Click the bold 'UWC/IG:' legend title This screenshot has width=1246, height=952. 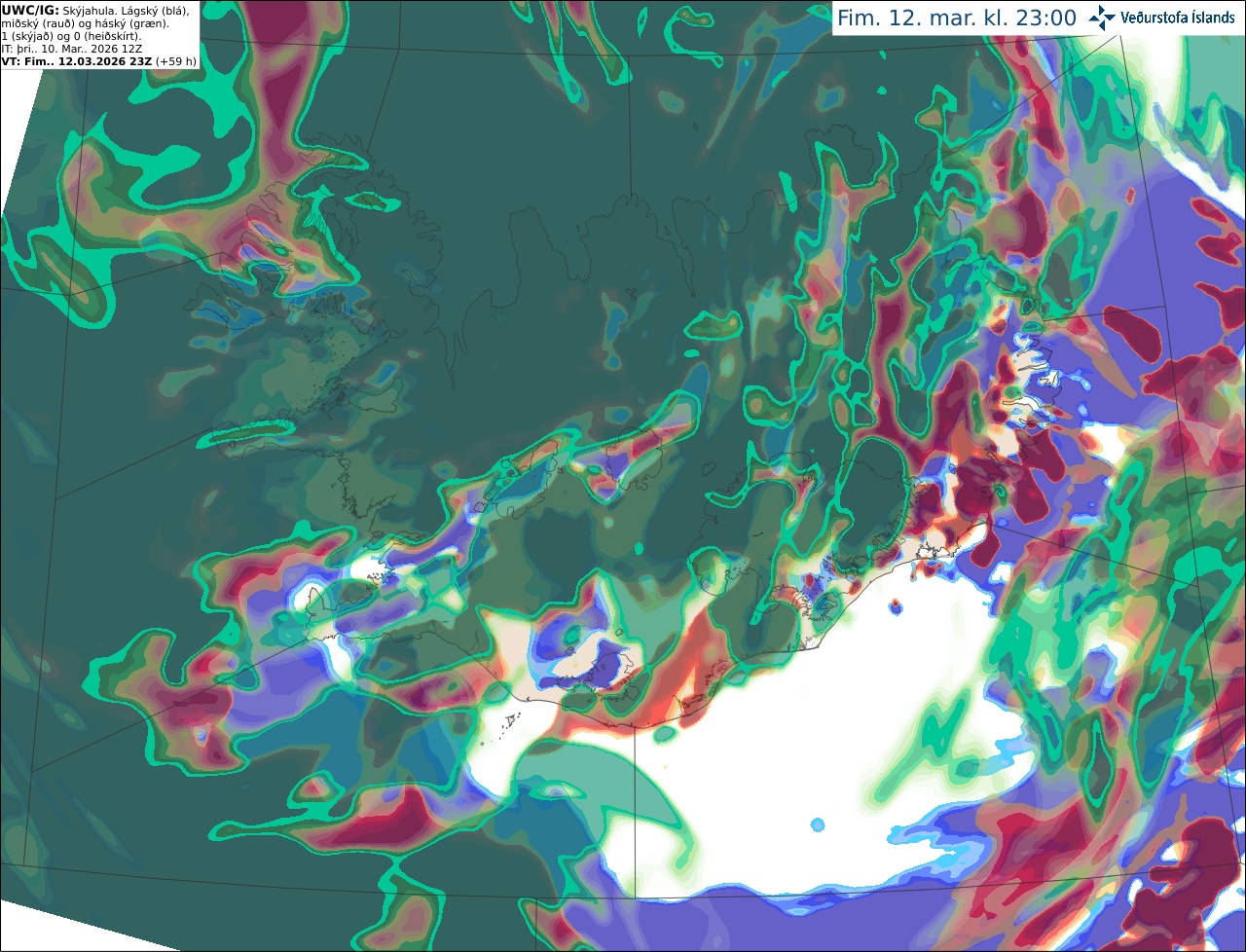pos(30,10)
